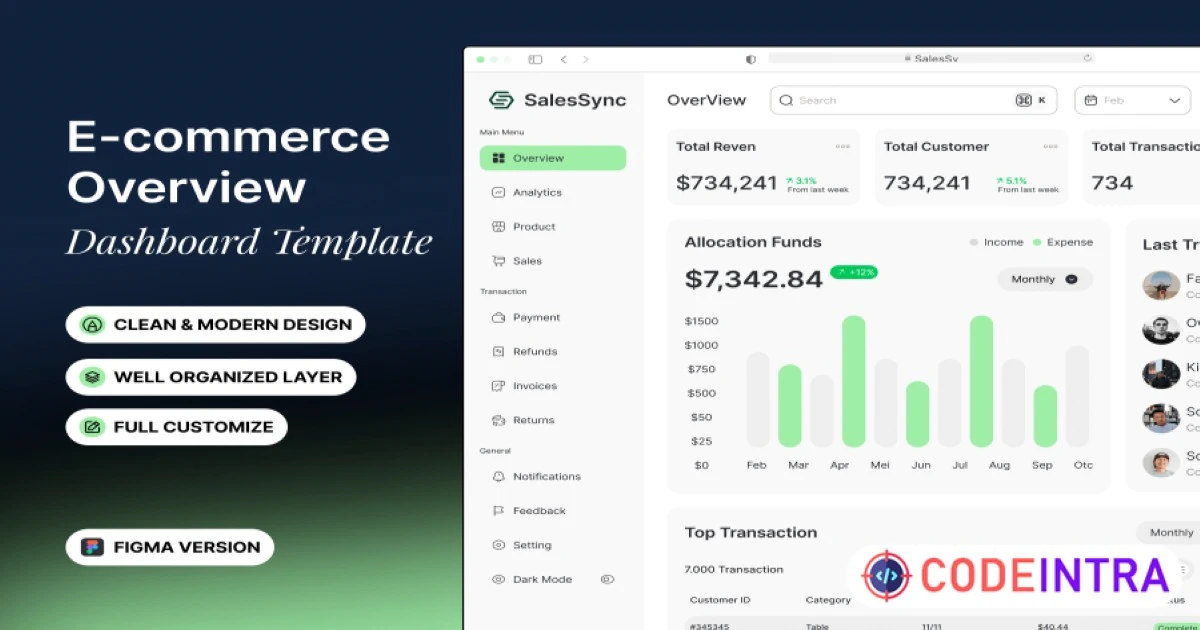
Task: Toggle the Dark Mode switch
Action: tap(607, 579)
